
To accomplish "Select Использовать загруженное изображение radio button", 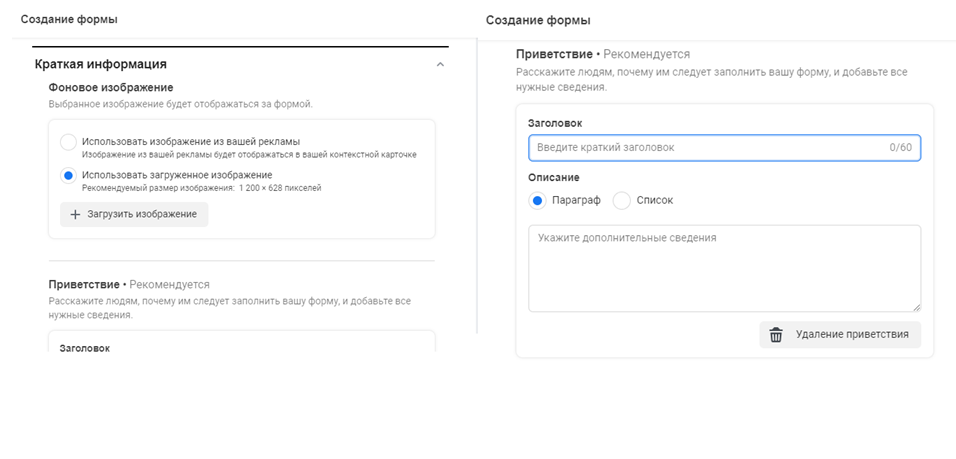I will 68,176.
